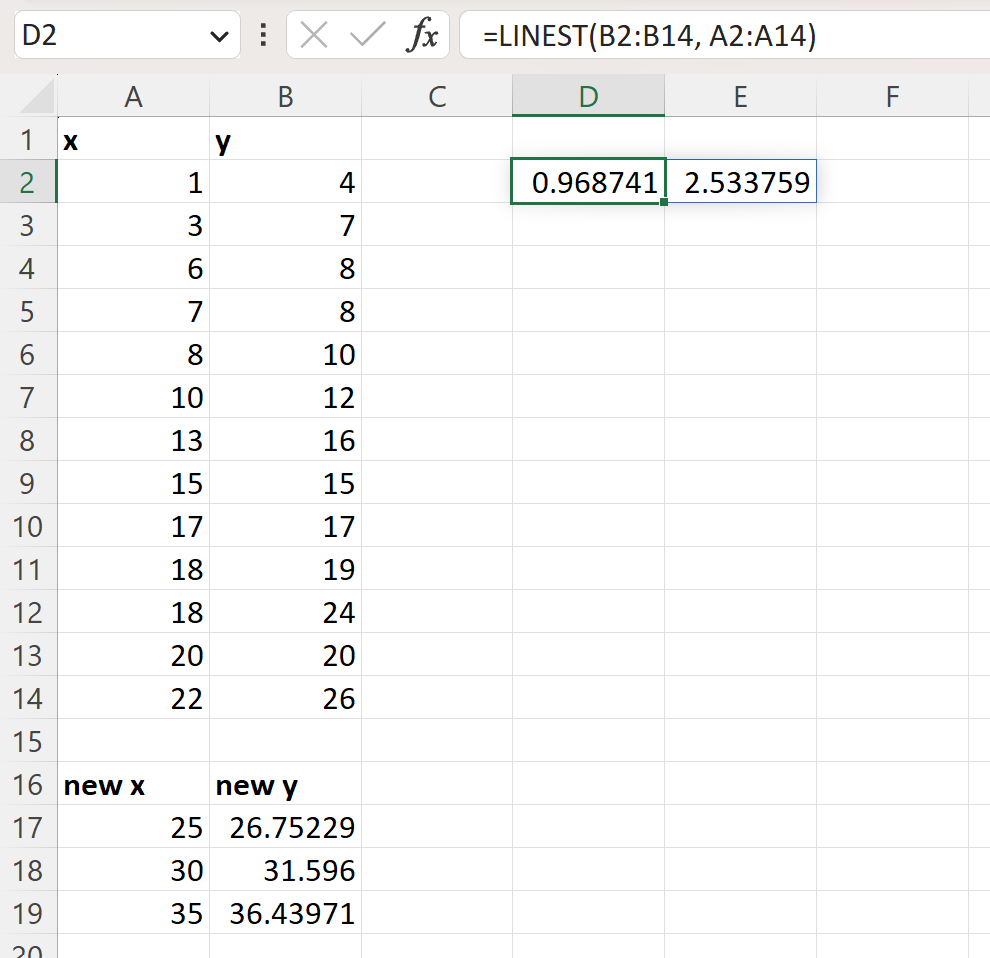This screenshot has width=990, height=958.
Task: Click the Enter checkmark icon
Action: (366, 35)
